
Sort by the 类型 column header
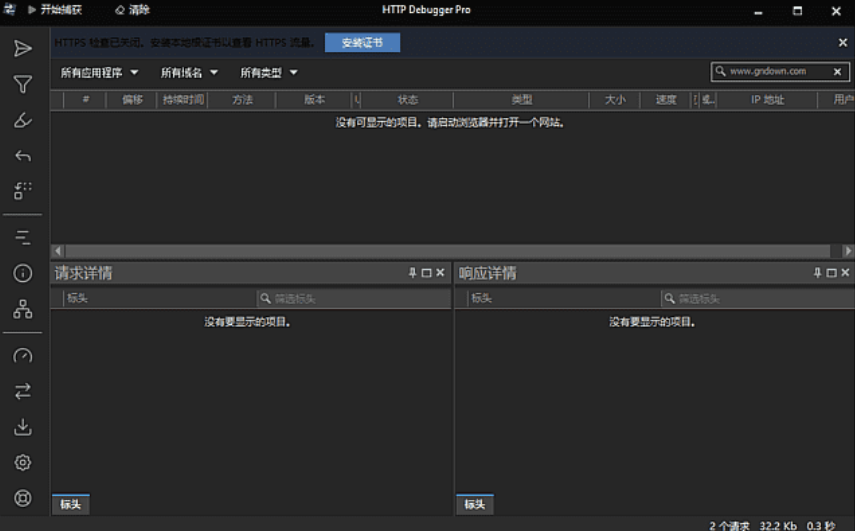[521, 100]
